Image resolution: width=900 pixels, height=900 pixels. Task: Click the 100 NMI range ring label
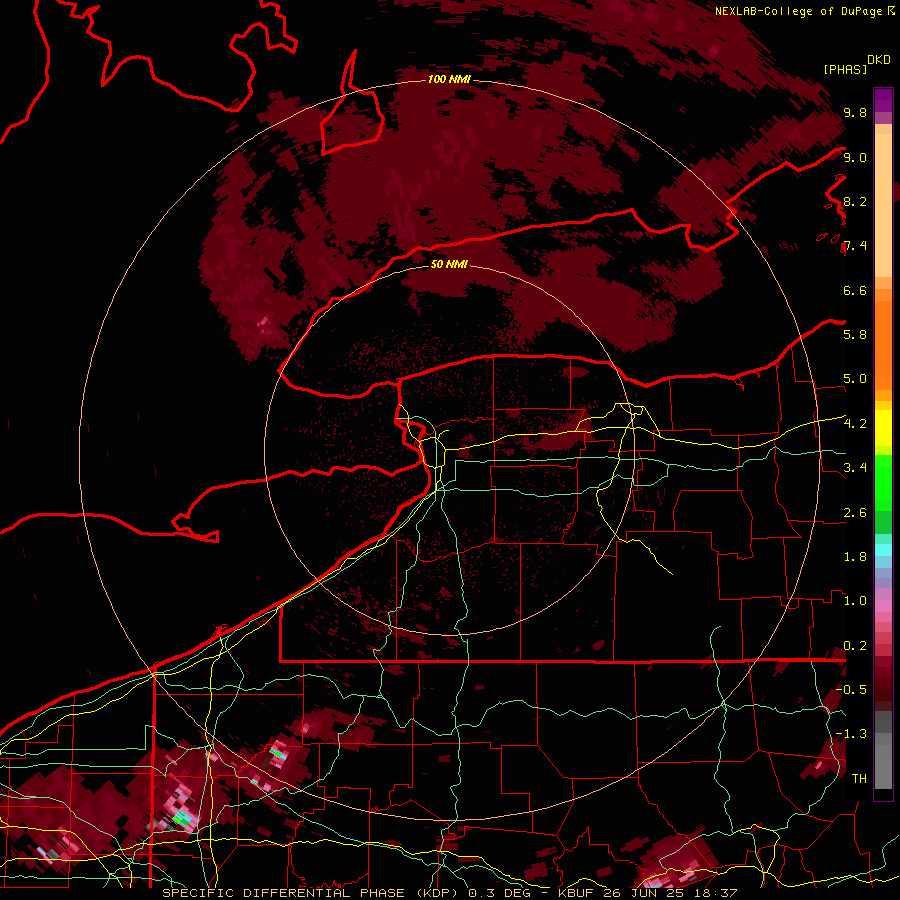(449, 79)
